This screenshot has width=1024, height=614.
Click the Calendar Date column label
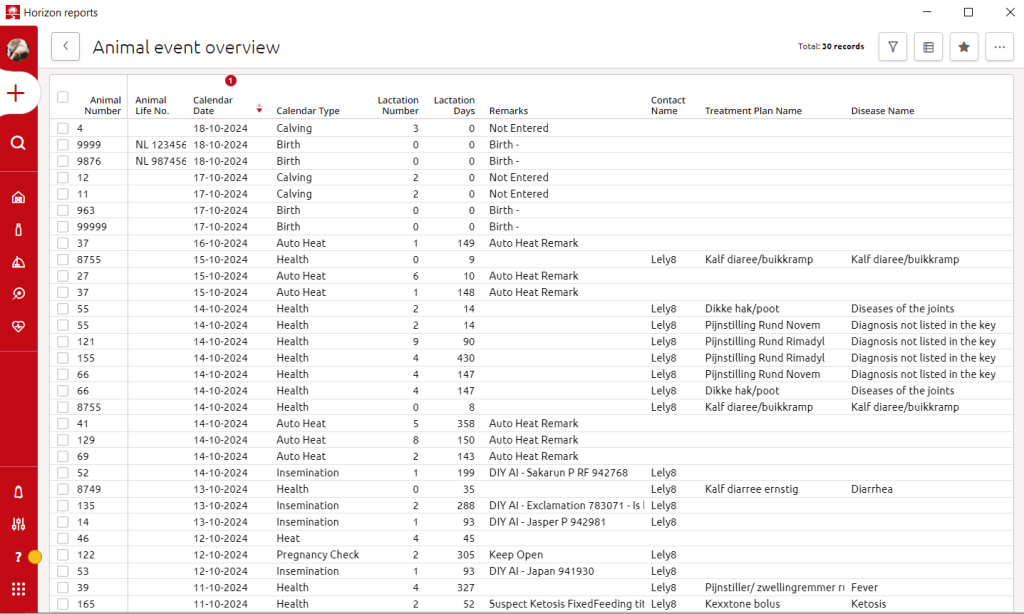tap(213, 105)
